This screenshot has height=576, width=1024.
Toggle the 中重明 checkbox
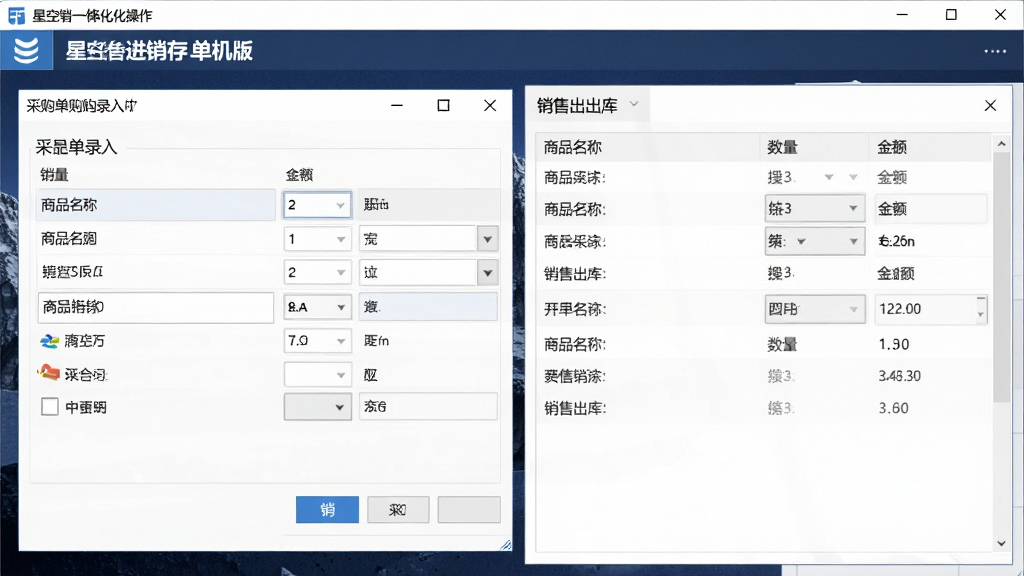pos(50,407)
